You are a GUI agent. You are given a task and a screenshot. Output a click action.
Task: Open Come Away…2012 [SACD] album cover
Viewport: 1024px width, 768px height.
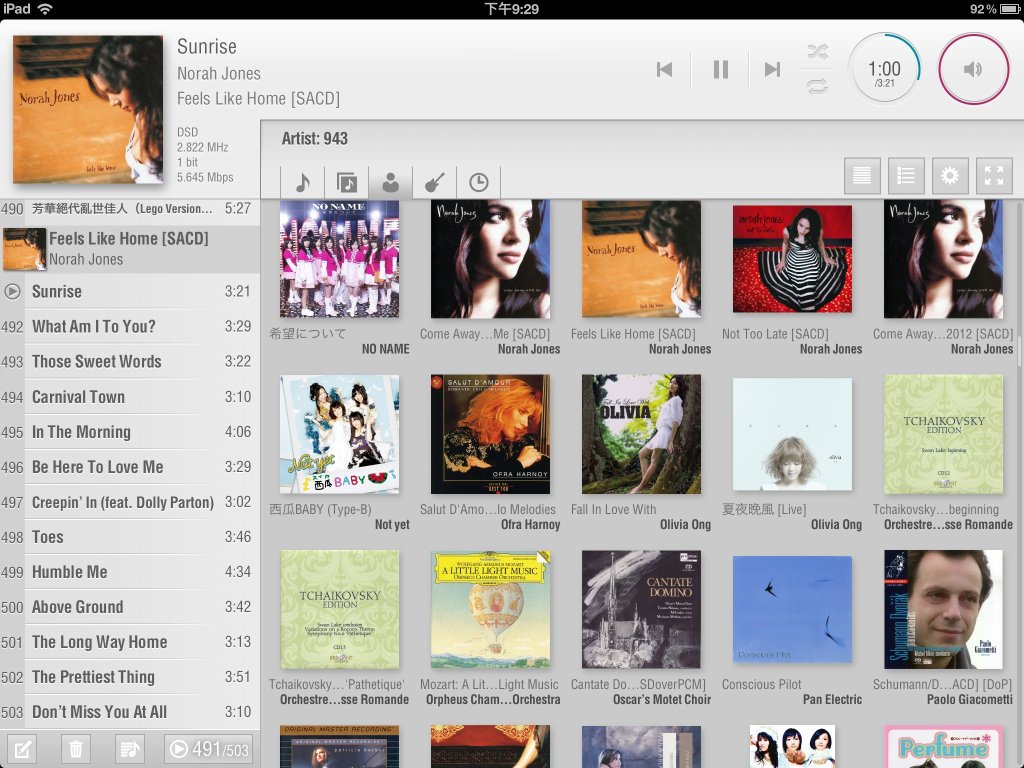(943, 259)
